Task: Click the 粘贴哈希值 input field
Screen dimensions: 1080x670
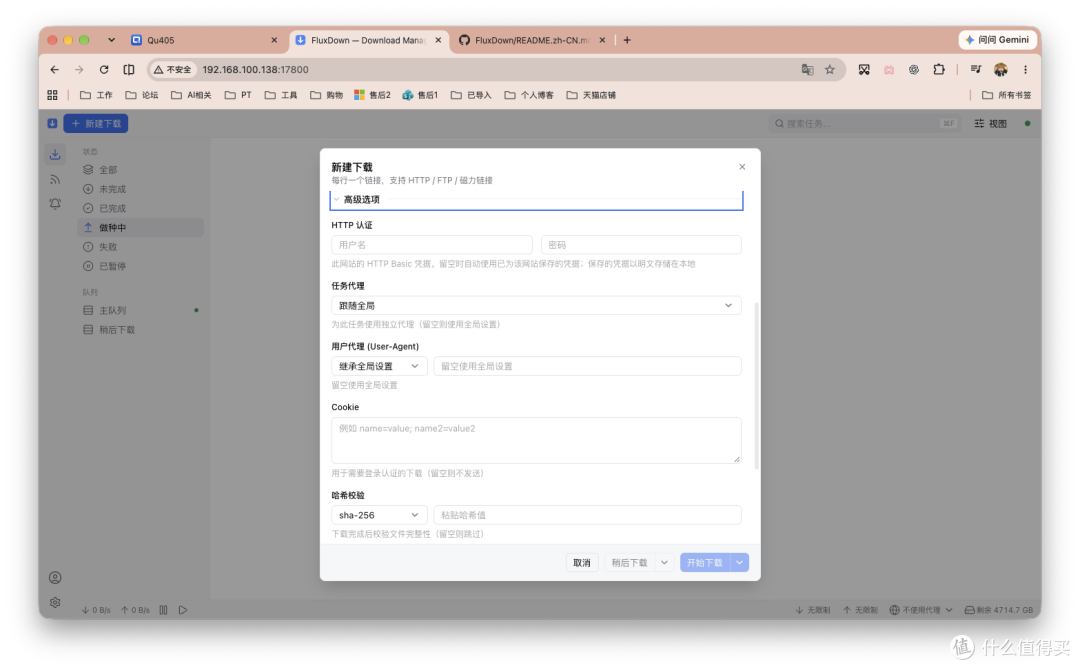Action: click(588, 515)
